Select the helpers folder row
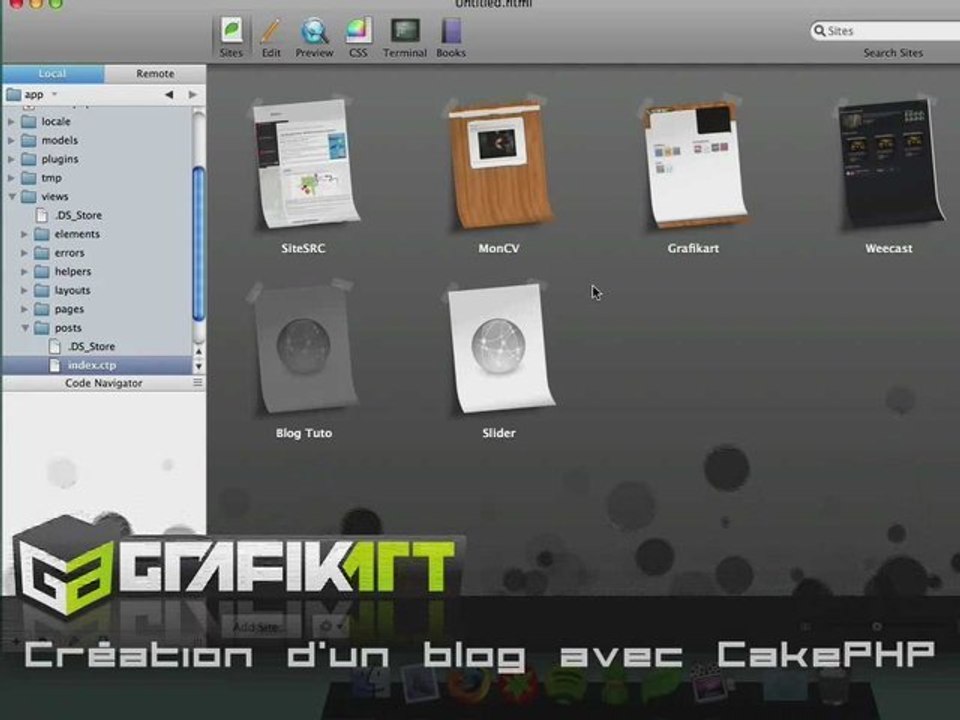The image size is (960, 720). tap(97, 272)
